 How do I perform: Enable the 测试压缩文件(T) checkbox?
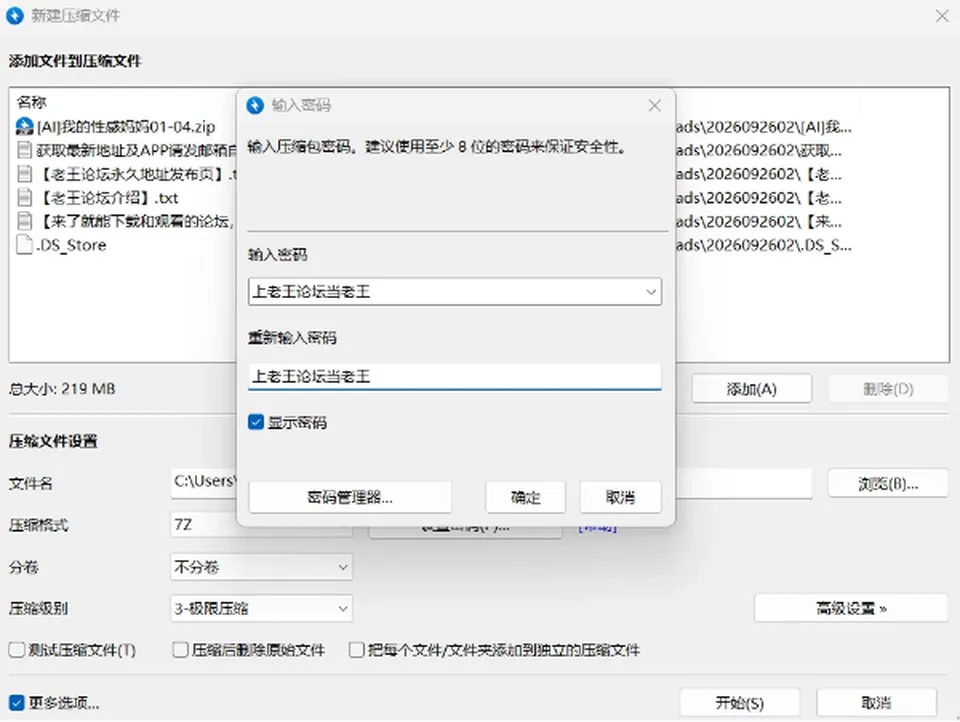tap(17, 650)
